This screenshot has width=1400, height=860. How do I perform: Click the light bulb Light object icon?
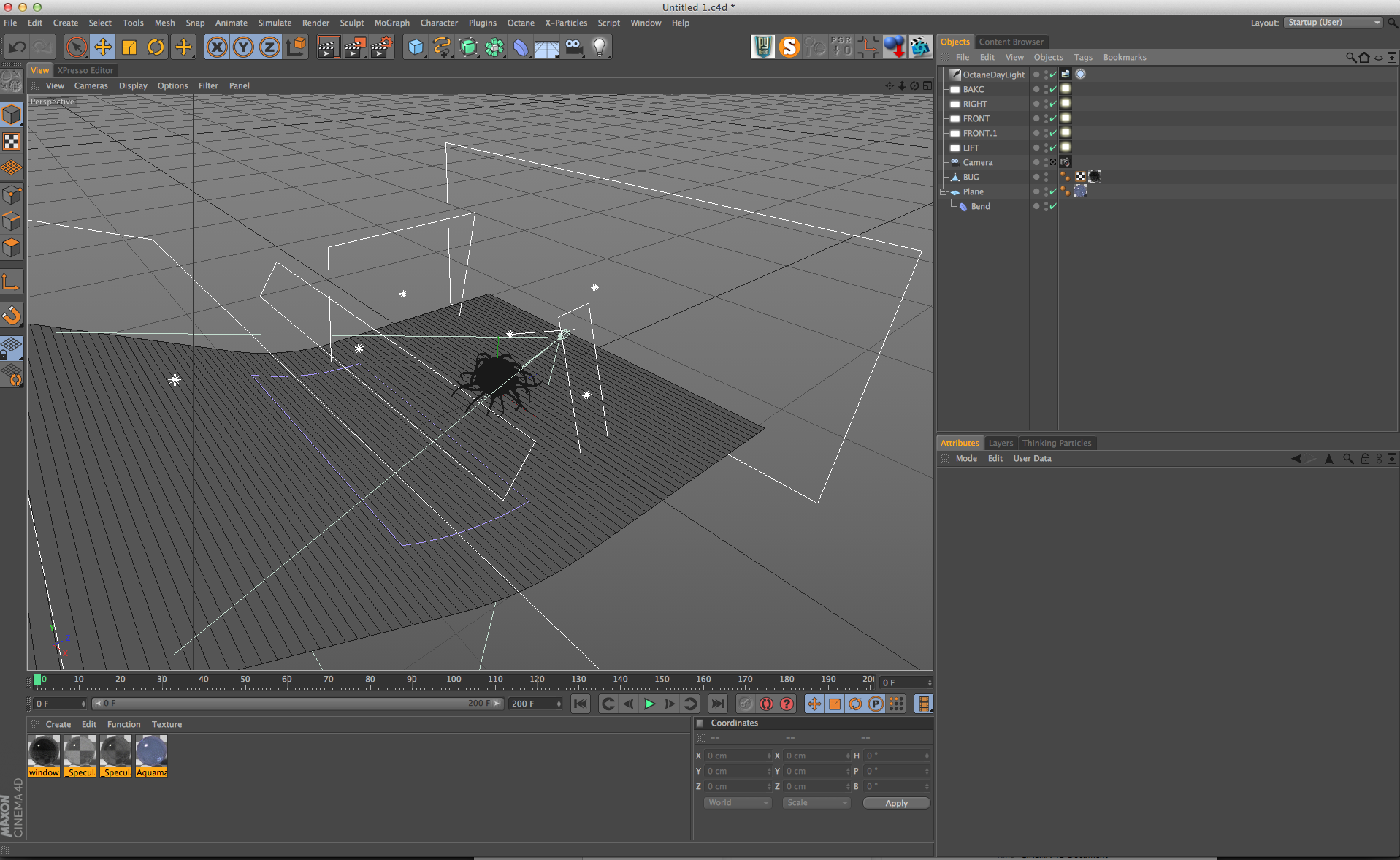[600, 47]
